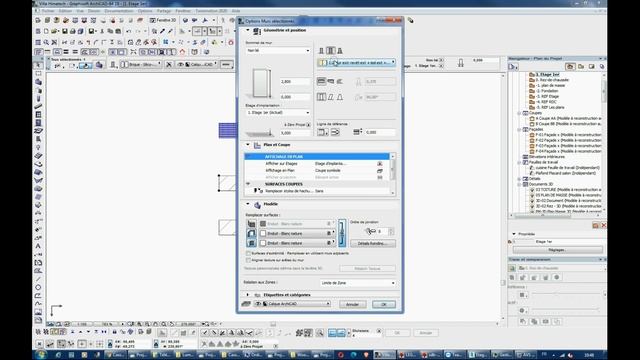Image resolution: width=640 pixels, height=360 pixels.
Task: Open the 'Sommet du mur' dropdown
Action: click(x=278, y=51)
